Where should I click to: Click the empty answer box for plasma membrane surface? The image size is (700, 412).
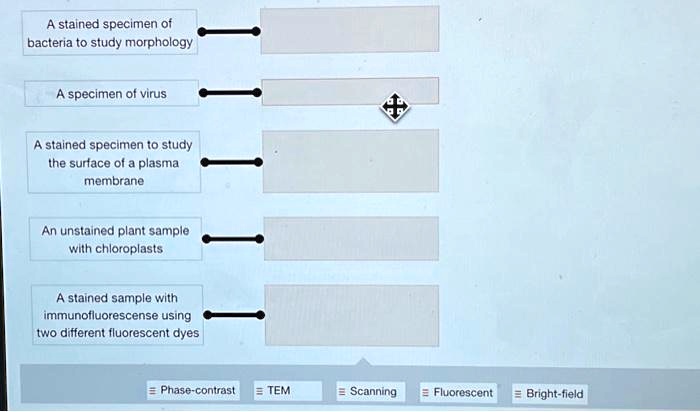349,160
